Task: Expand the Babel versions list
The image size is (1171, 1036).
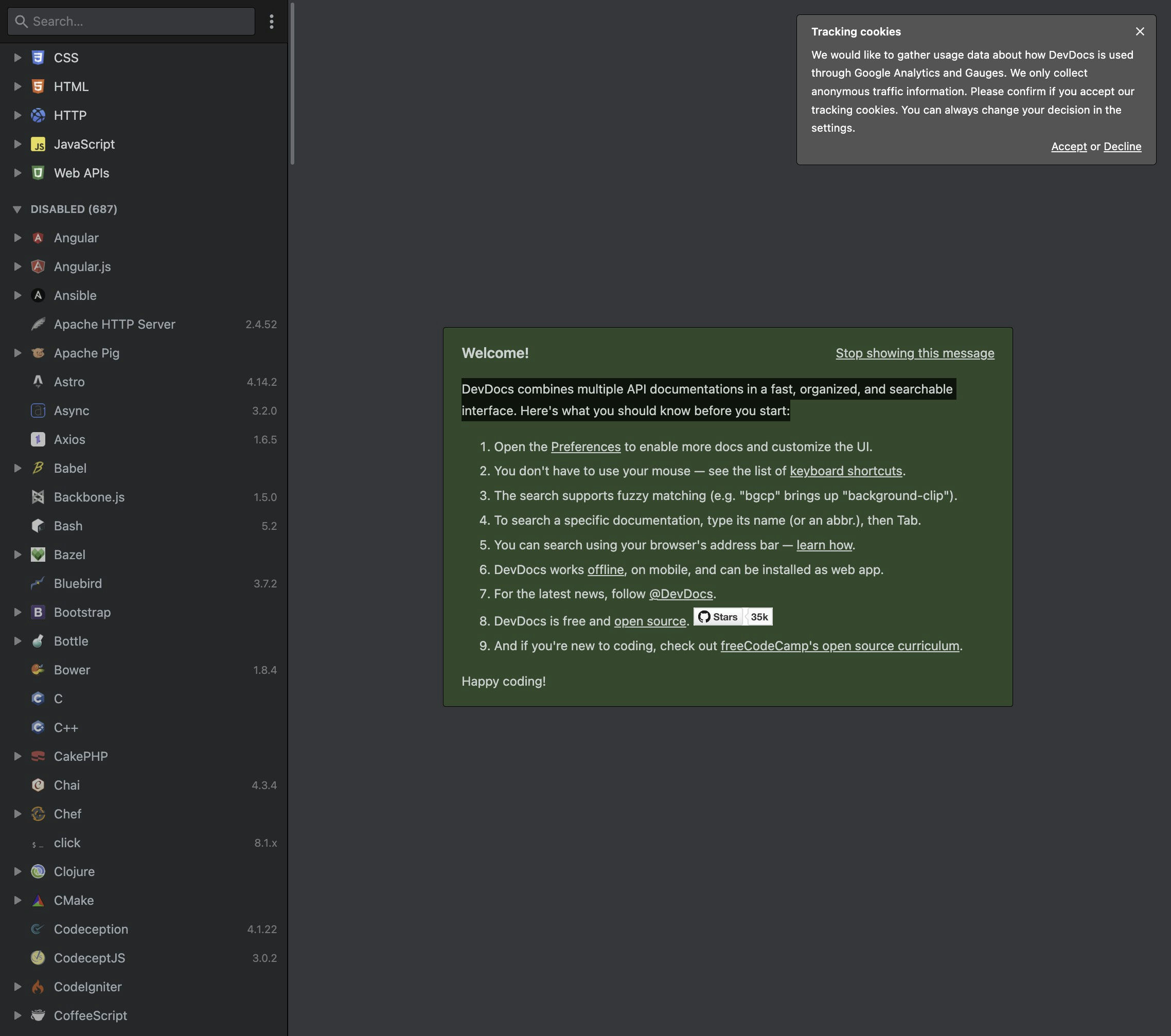Action: coord(18,468)
